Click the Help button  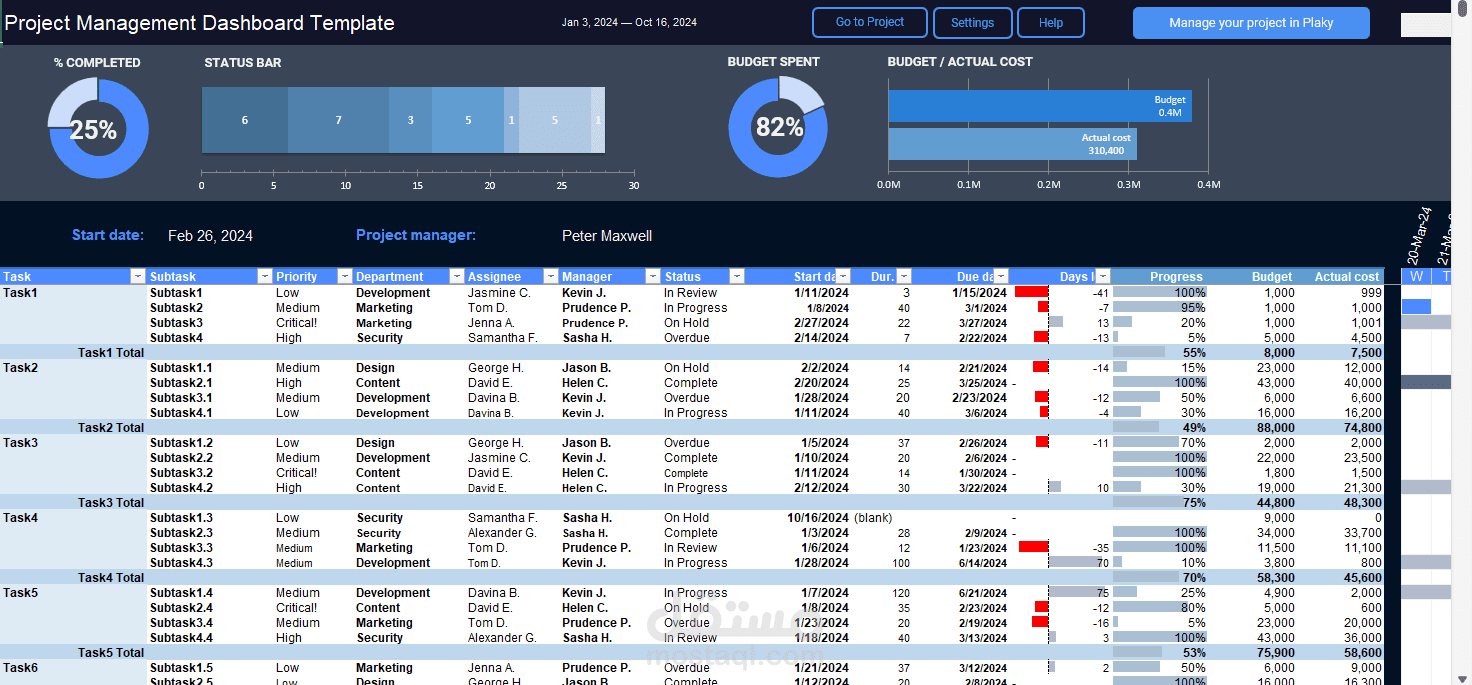[1051, 22]
